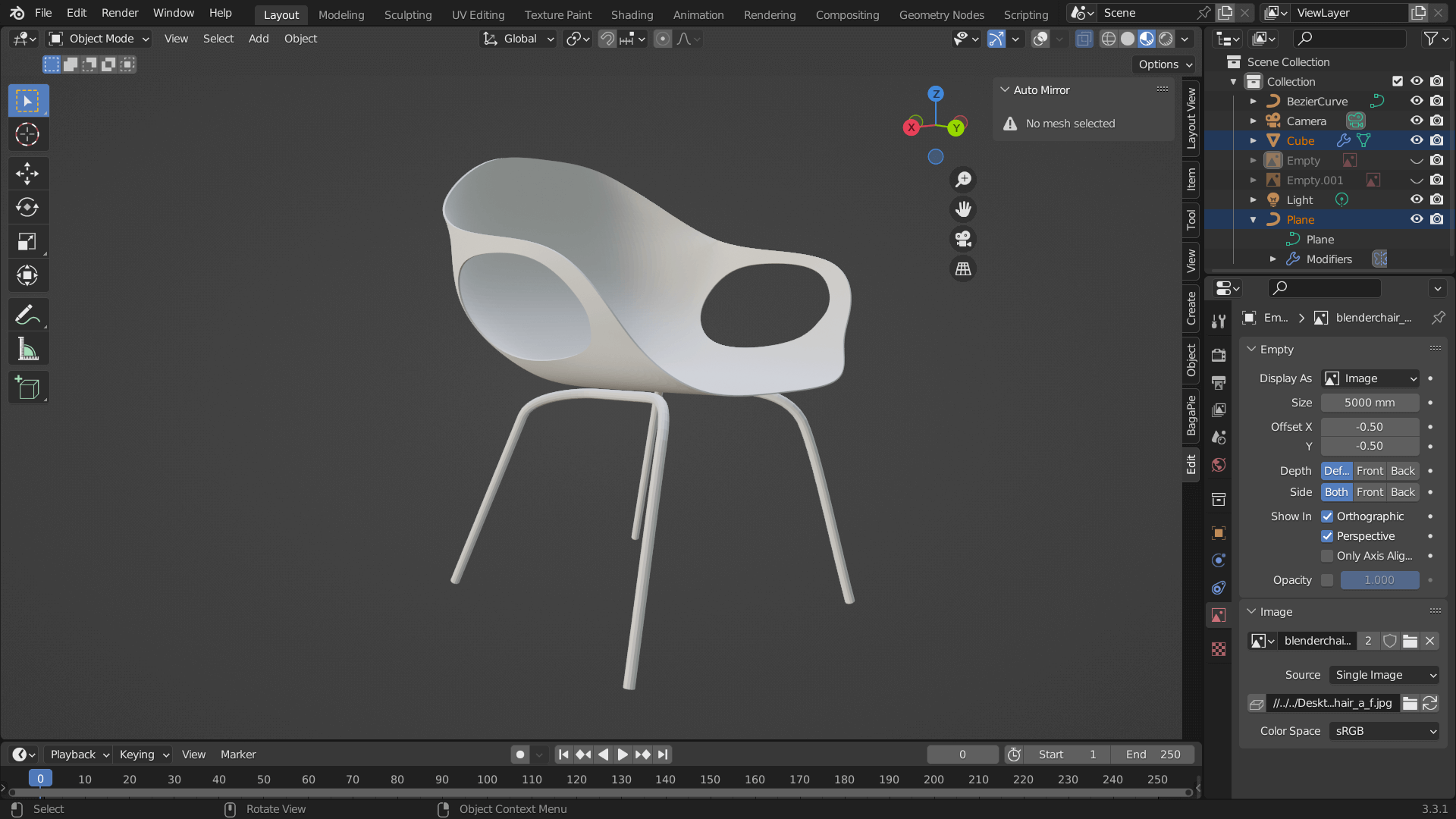Select the Rotate tool

click(27, 207)
